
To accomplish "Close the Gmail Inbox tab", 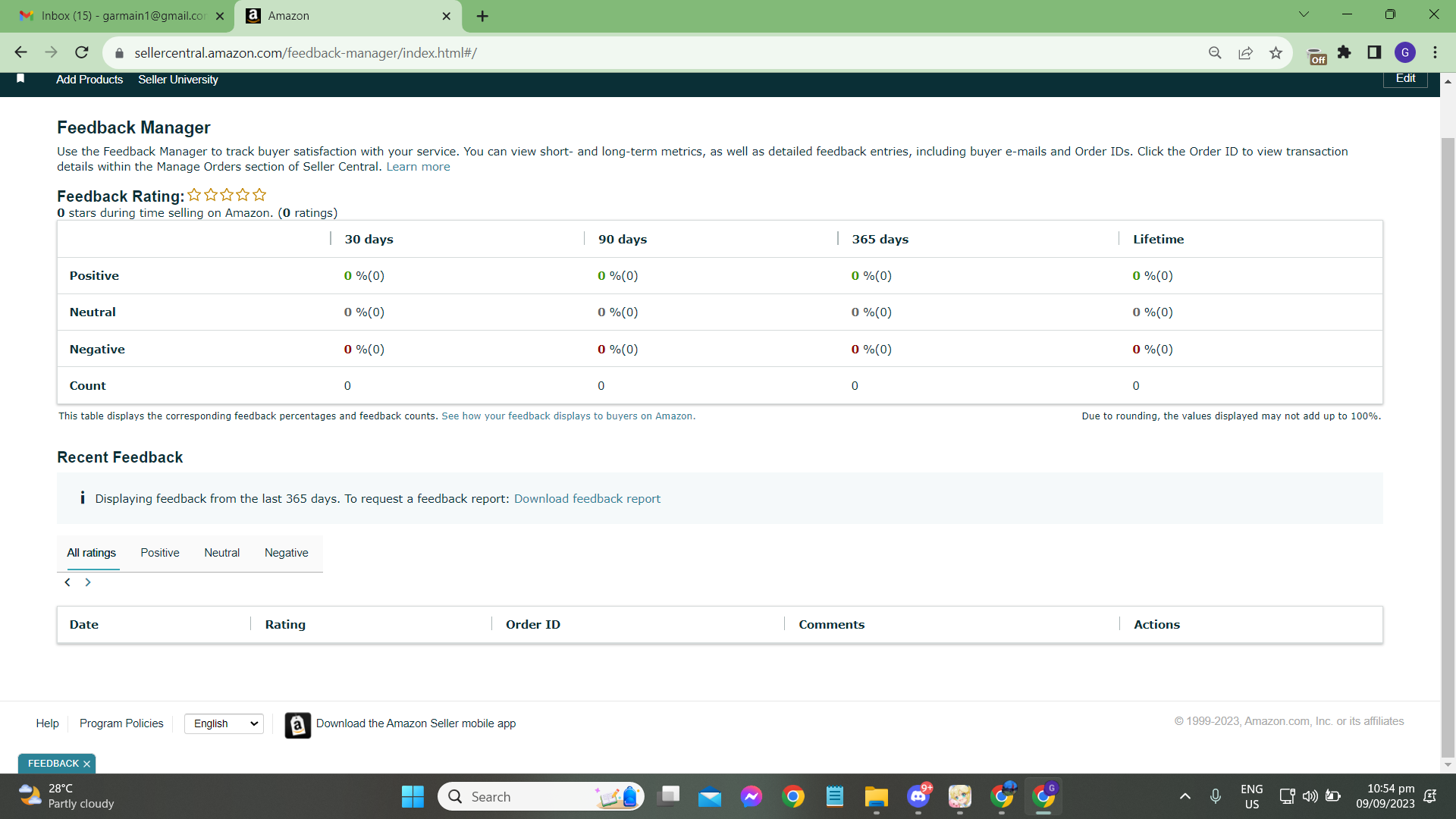I will [220, 16].
